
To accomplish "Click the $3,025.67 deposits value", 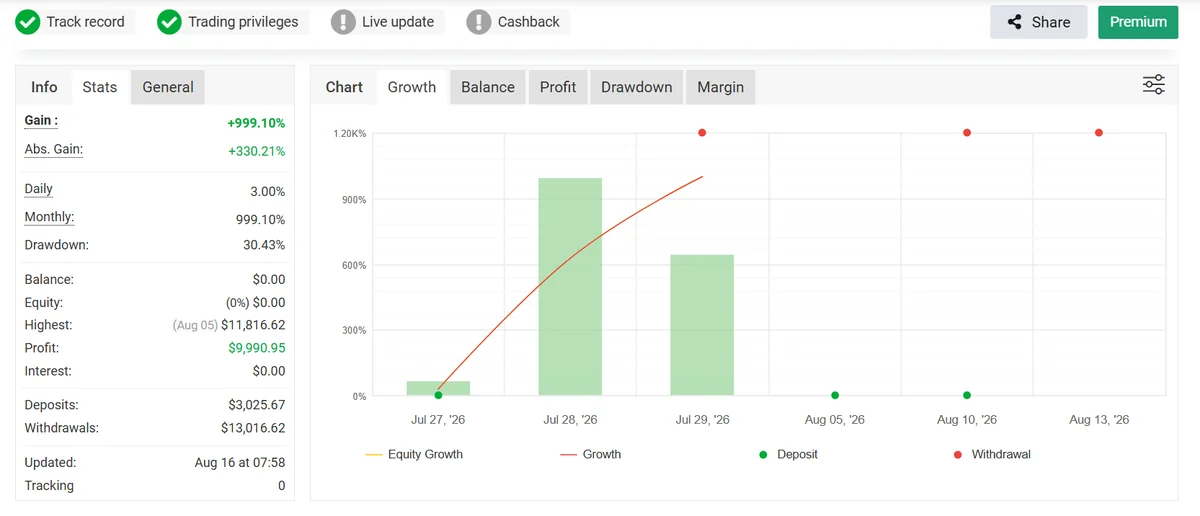I will [x=257, y=405].
